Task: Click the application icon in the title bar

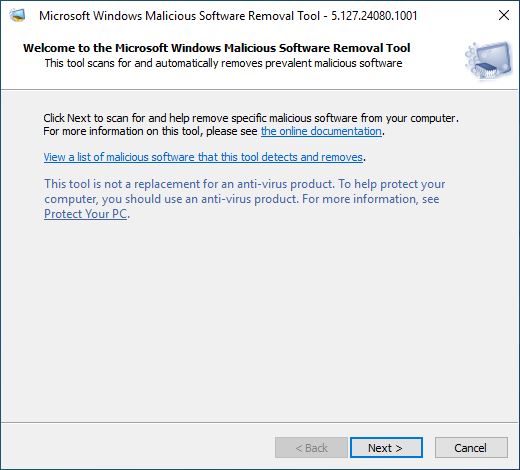Action: point(17,15)
